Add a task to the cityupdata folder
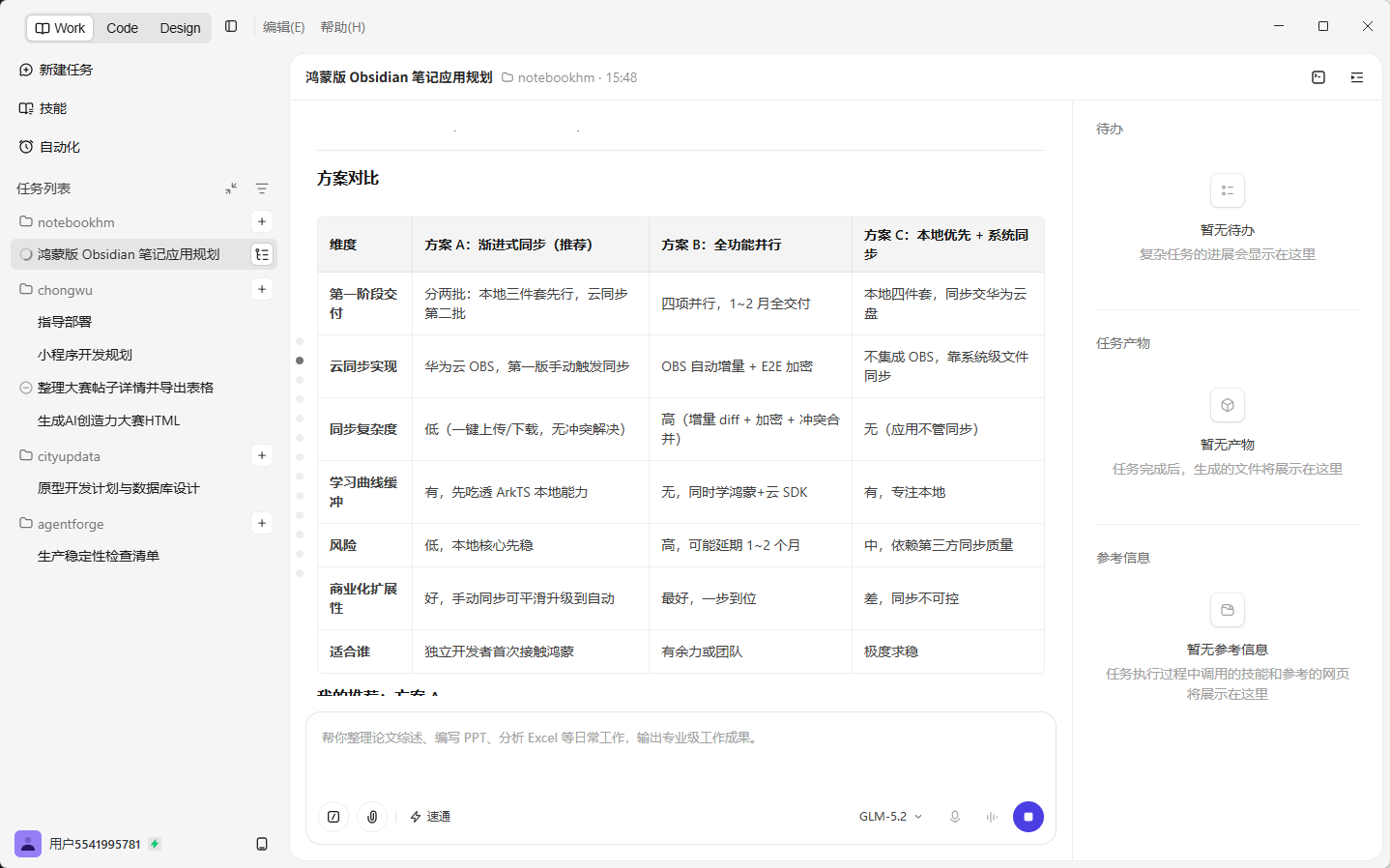The image size is (1390, 868). point(262,455)
